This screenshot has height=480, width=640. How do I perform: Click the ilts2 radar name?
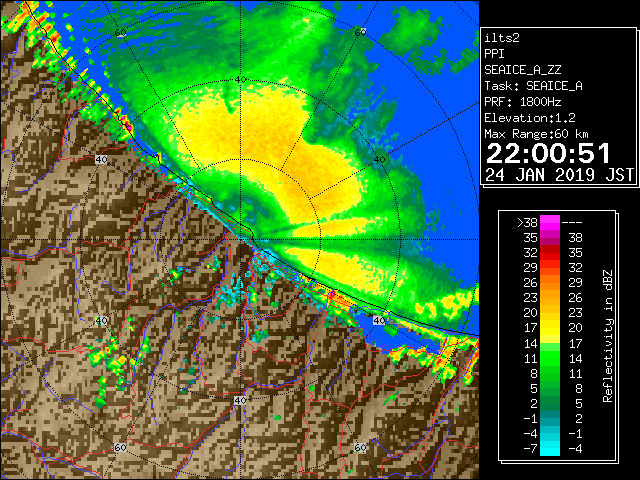point(502,38)
